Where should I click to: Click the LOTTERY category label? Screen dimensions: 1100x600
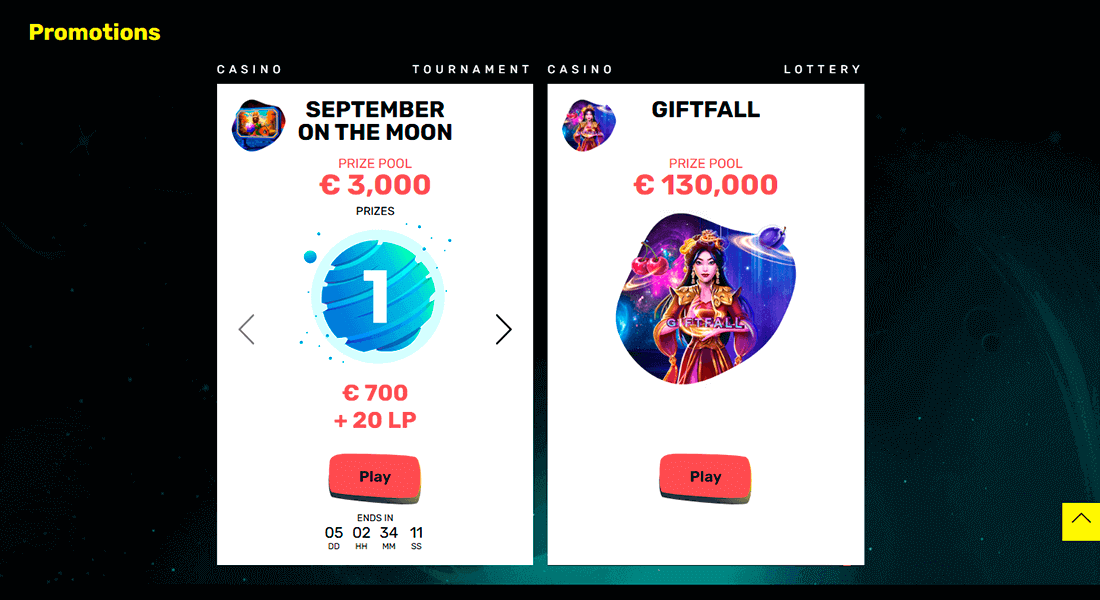[x=822, y=69]
